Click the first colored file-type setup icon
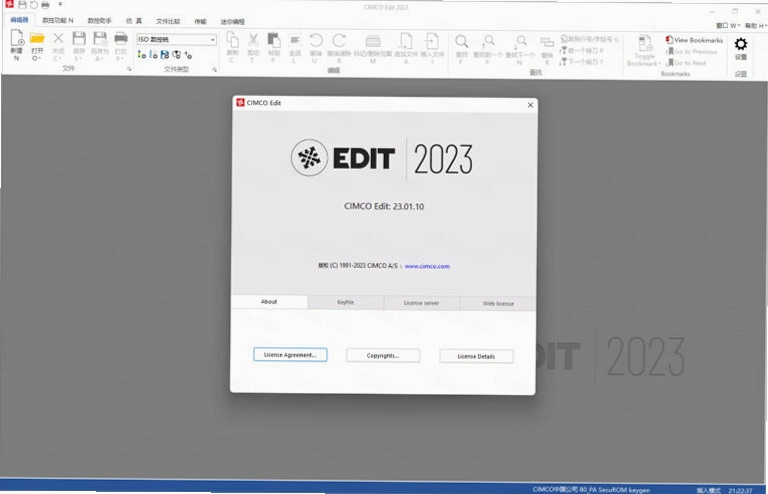 point(142,54)
